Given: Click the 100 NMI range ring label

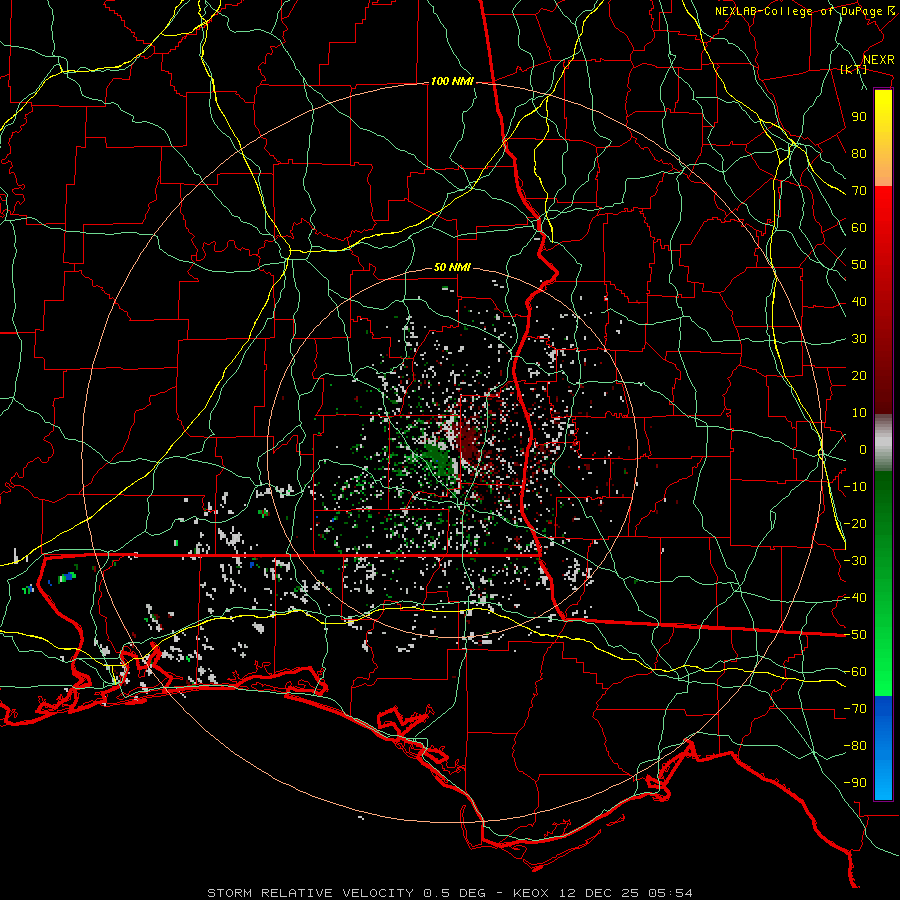Looking at the screenshot, I should click(x=452, y=82).
